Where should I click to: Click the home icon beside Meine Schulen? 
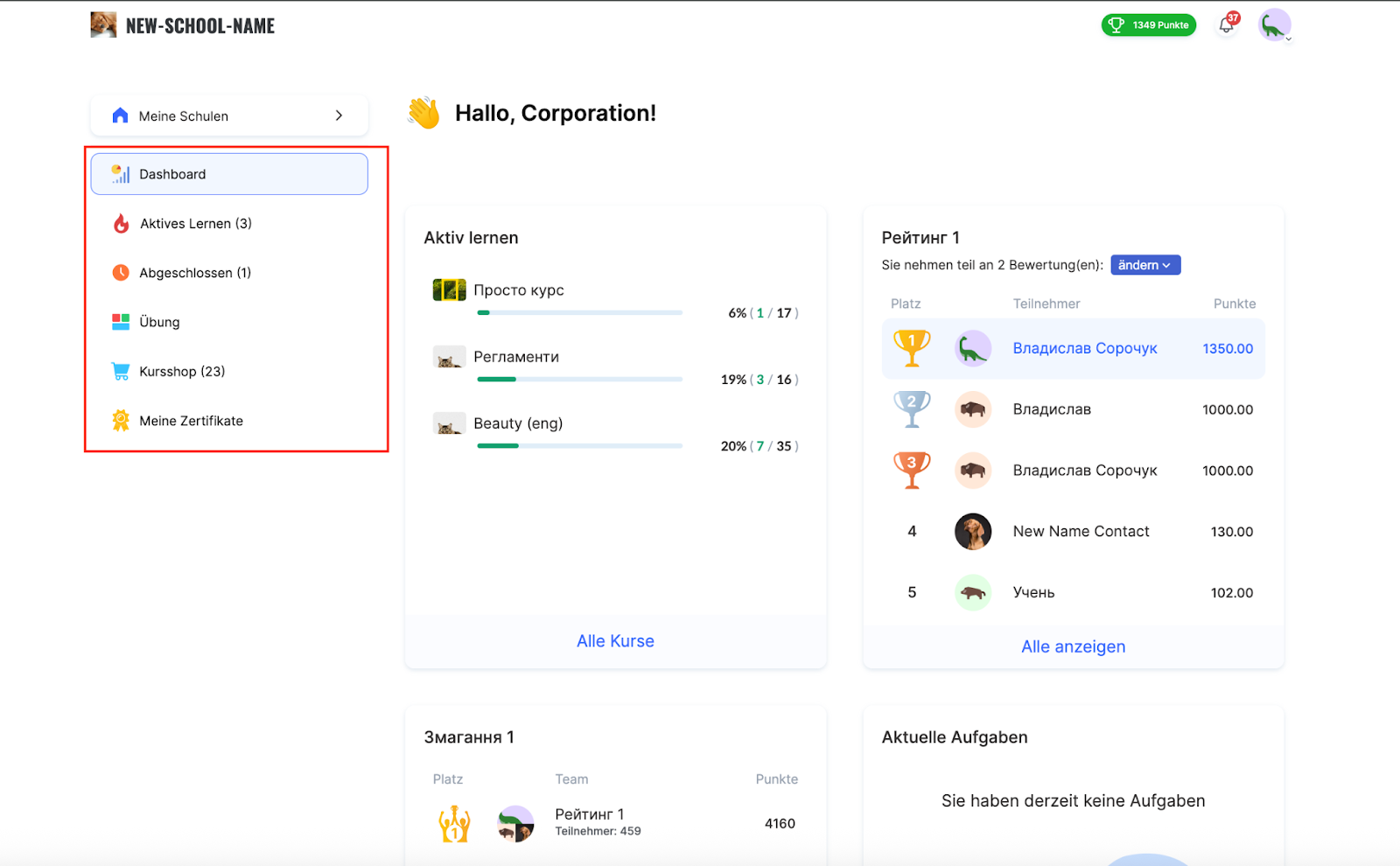point(121,115)
